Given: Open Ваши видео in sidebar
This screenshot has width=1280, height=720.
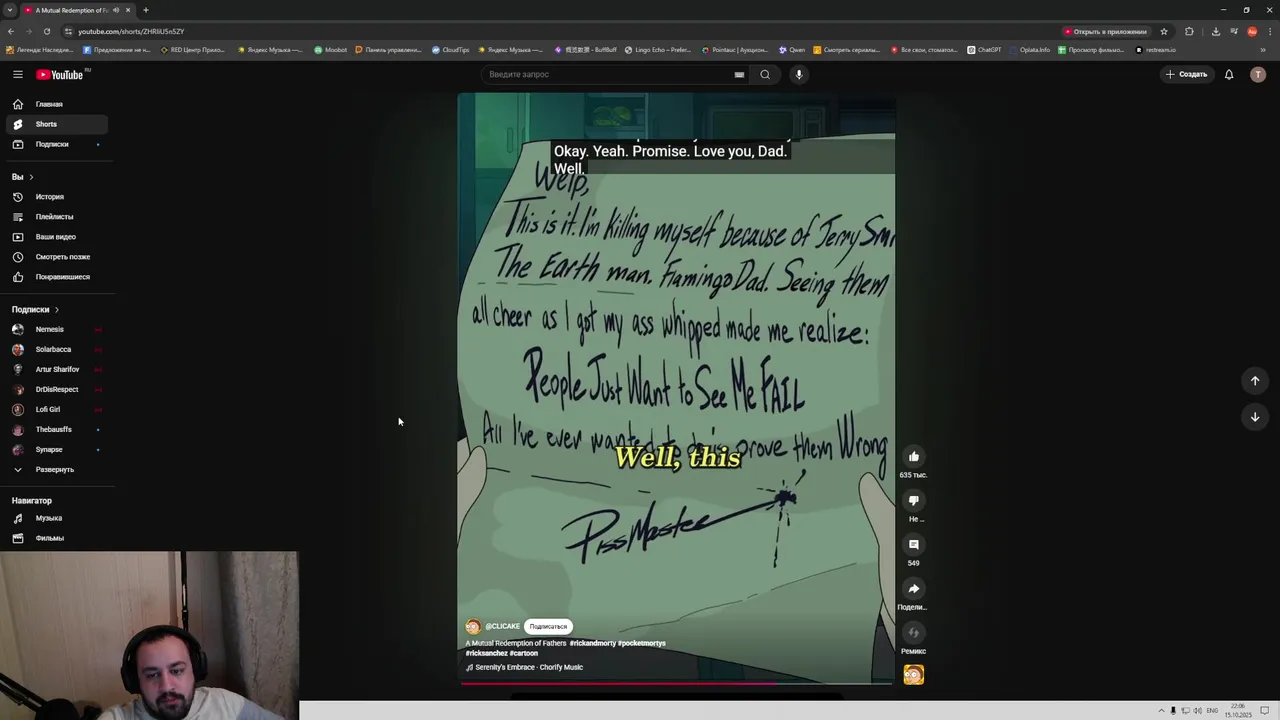Looking at the screenshot, I should (x=56, y=237).
